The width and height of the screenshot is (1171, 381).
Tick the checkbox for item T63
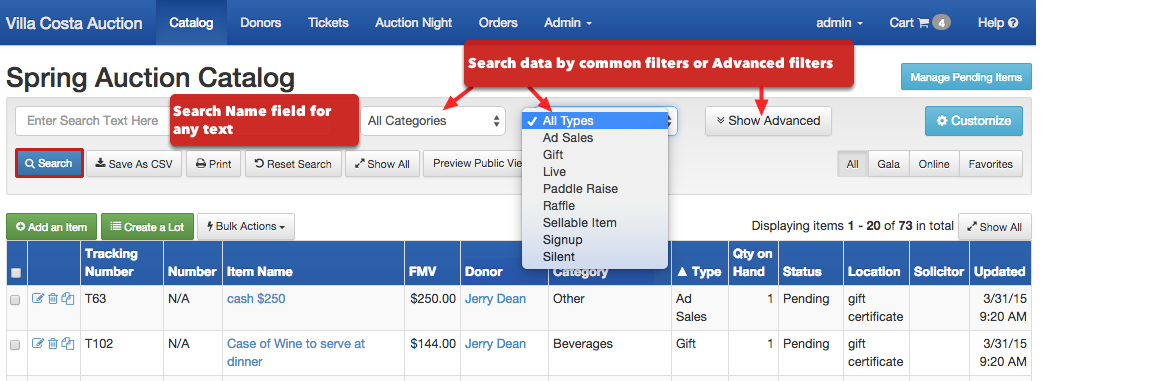click(15, 300)
